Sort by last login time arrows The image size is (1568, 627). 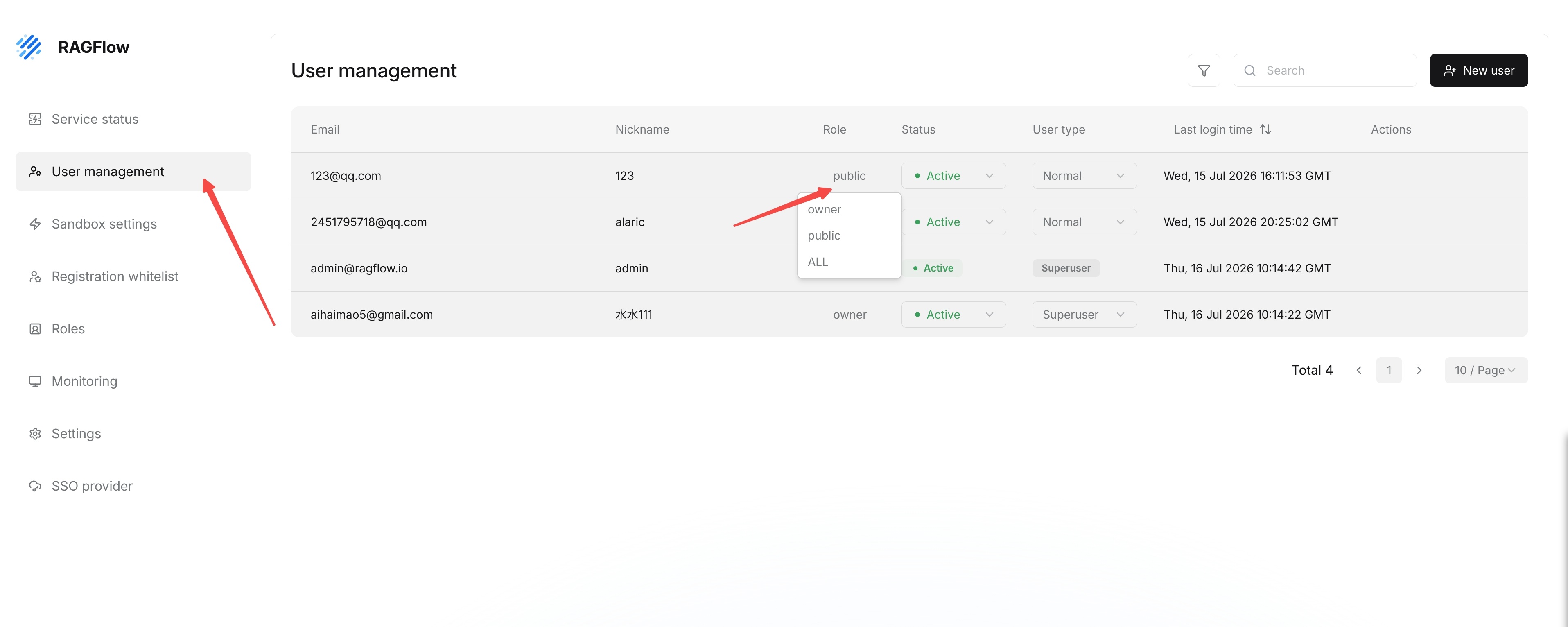1265,130
